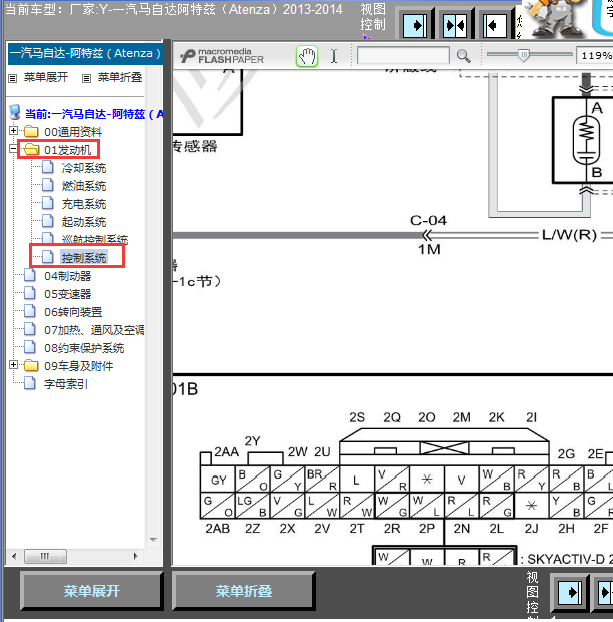Open 字母索引 entry
Screen dimensions: 613x622
(x=66, y=384)
